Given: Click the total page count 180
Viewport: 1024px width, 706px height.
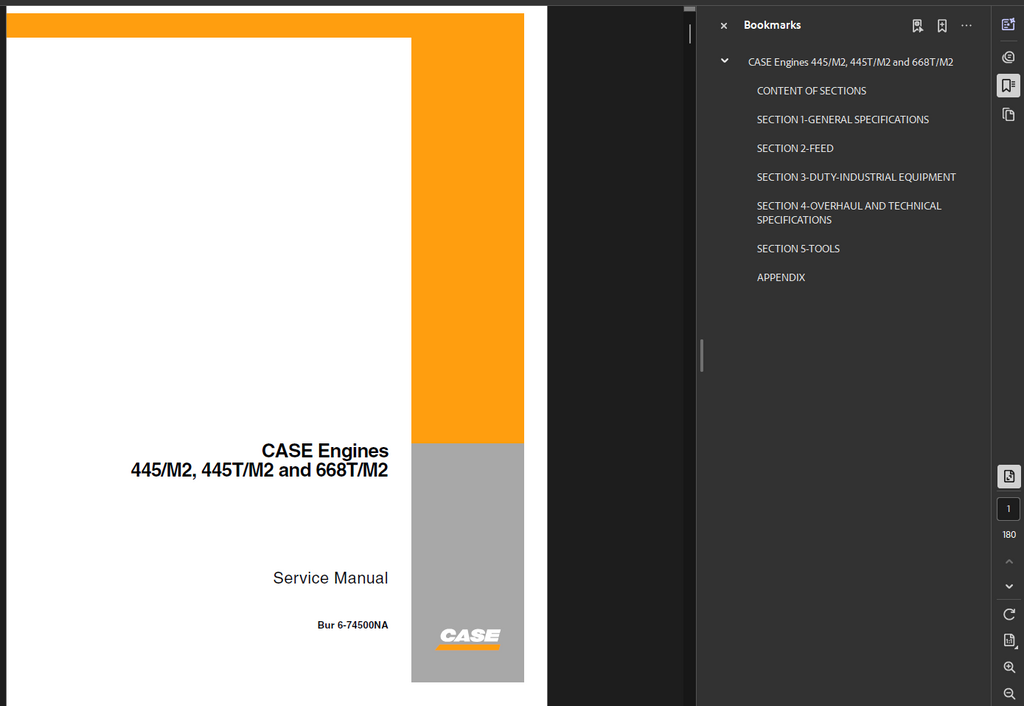Looking at the screenshot, I should pyautogui.click(x=1009, y=535).
